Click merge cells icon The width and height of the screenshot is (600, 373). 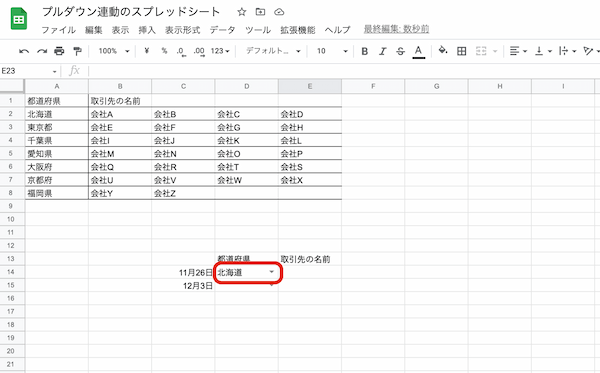click(481, 51)
